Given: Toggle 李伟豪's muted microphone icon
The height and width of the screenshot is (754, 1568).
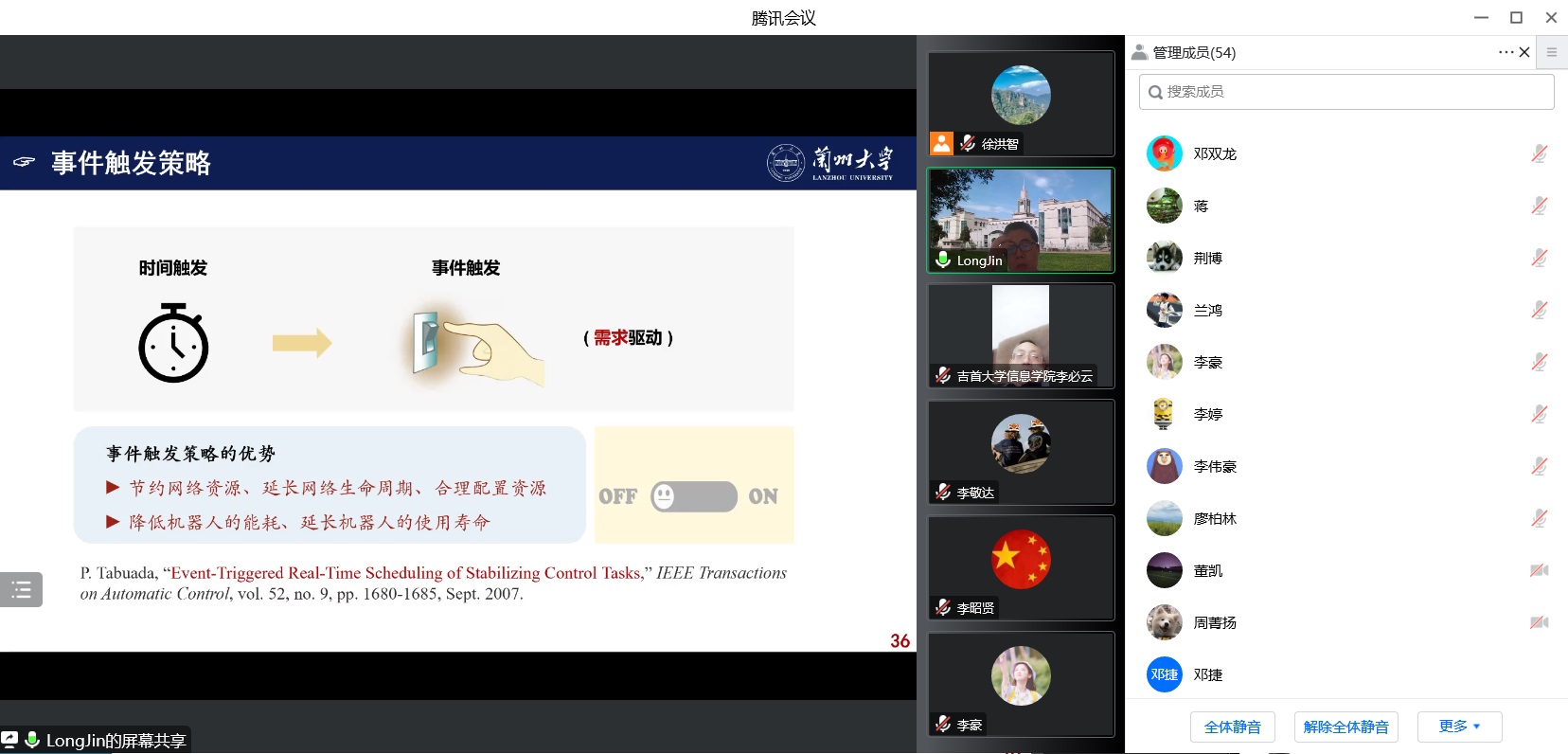Looking at the screenshot, I should 1540,466.
